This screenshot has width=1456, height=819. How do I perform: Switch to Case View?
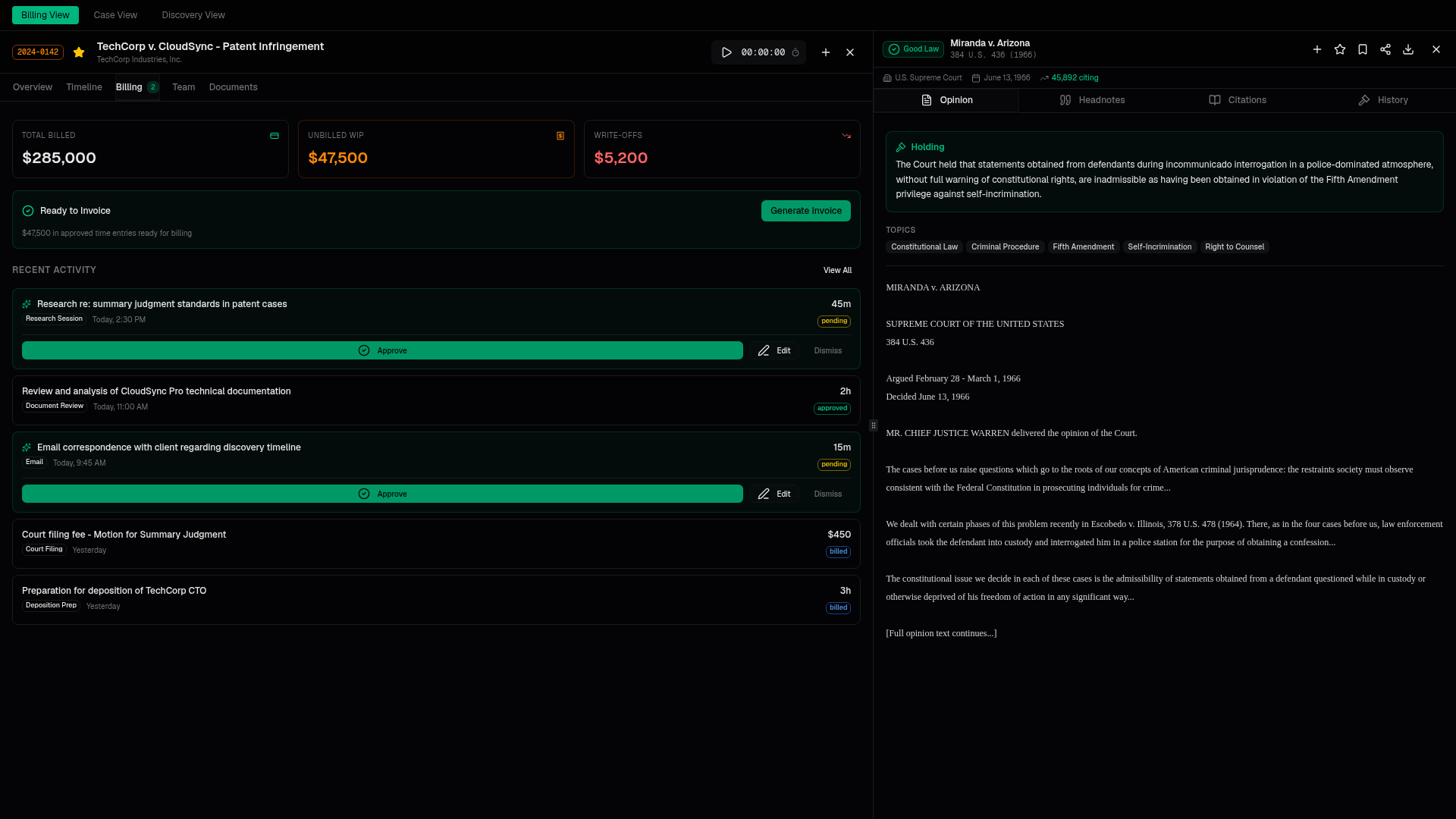coord(115,15)
